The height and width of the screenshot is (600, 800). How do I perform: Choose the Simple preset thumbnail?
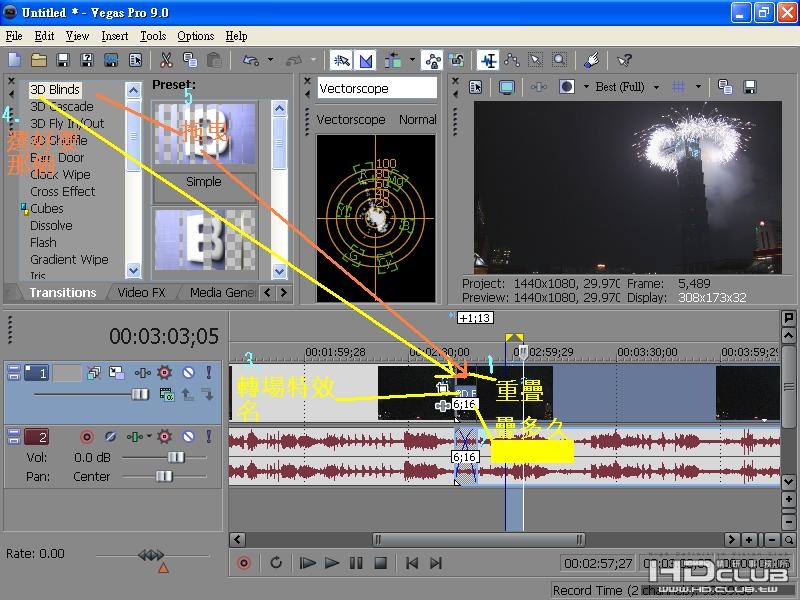click(204, 134)
